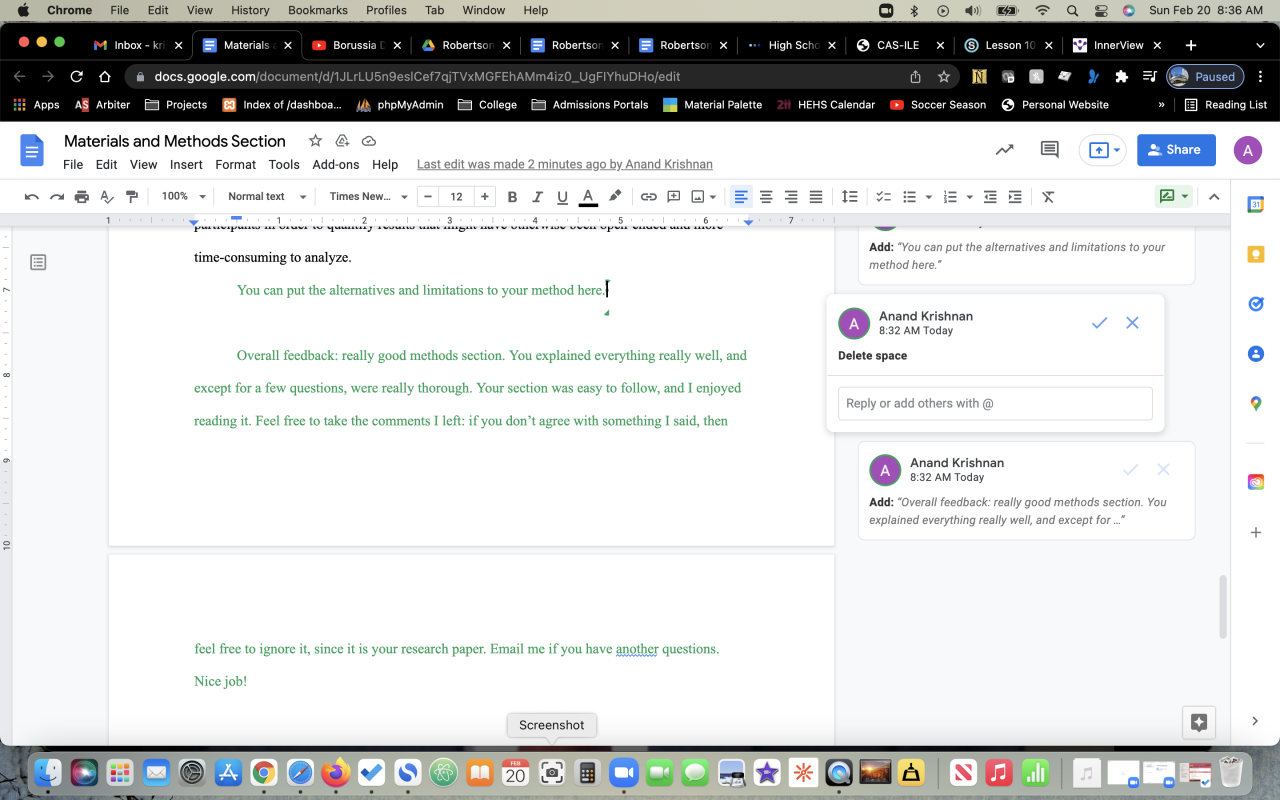Run spelling and grammar check
This screenshot has width=1280, height=800.
pyautogui.click(x=107, y=197)
